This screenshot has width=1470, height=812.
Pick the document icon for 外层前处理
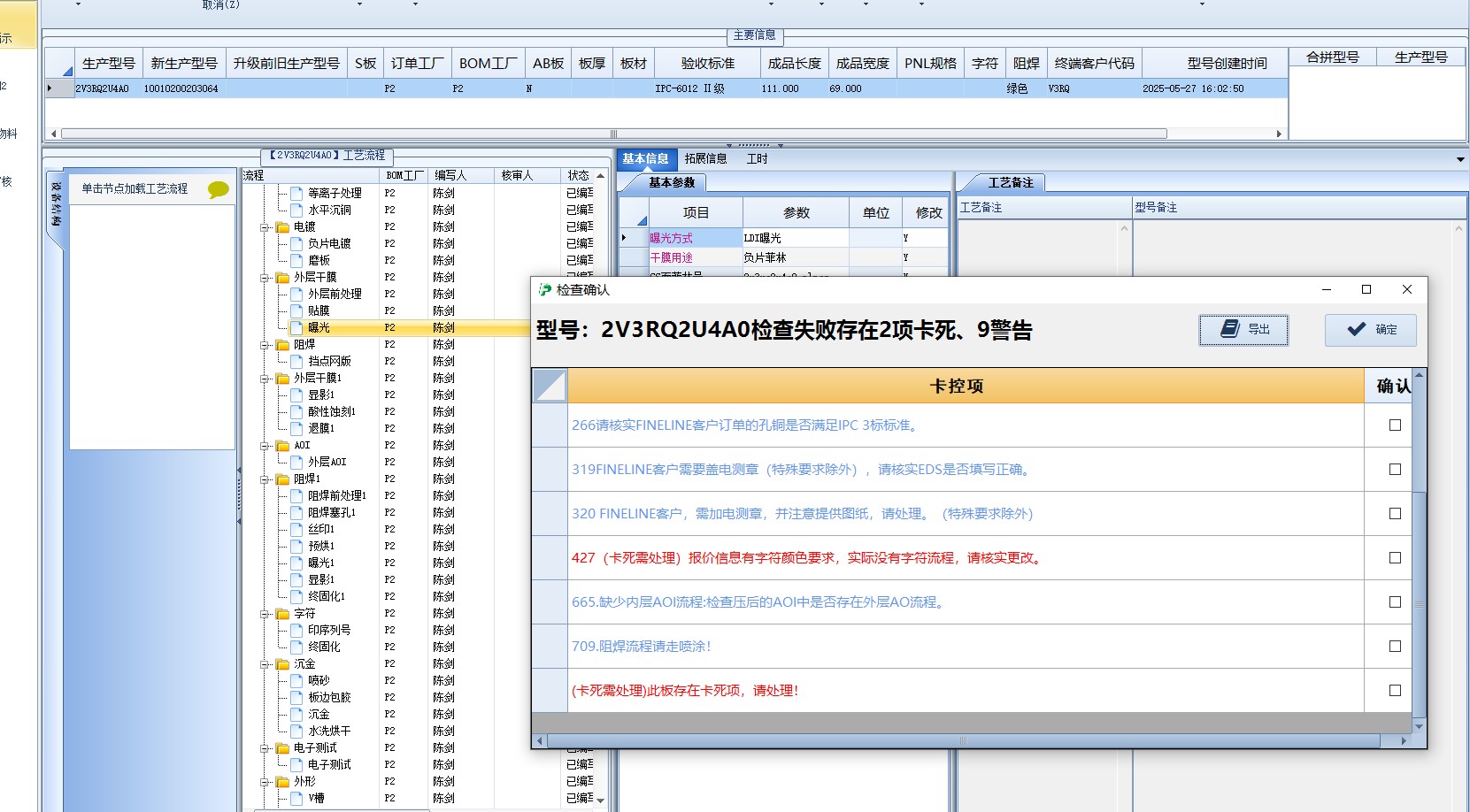pyautogui.click(x=297, y=294)
